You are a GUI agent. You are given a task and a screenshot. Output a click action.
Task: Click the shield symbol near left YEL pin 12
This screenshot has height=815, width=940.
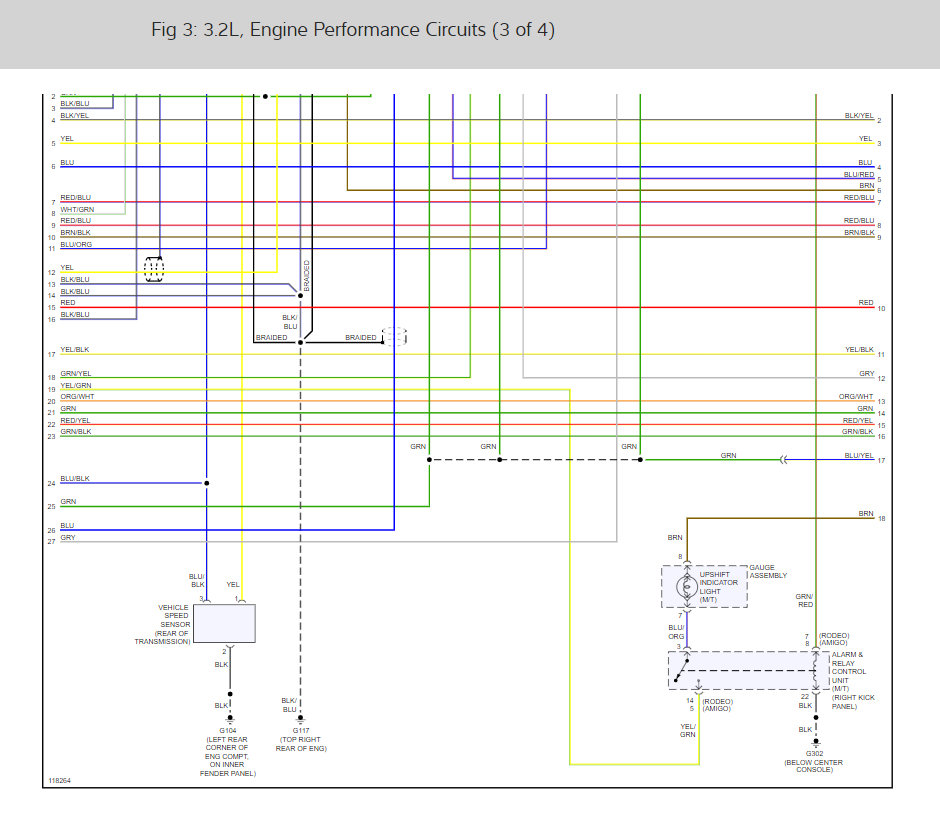pyautogui.click(x=154, y=269)
